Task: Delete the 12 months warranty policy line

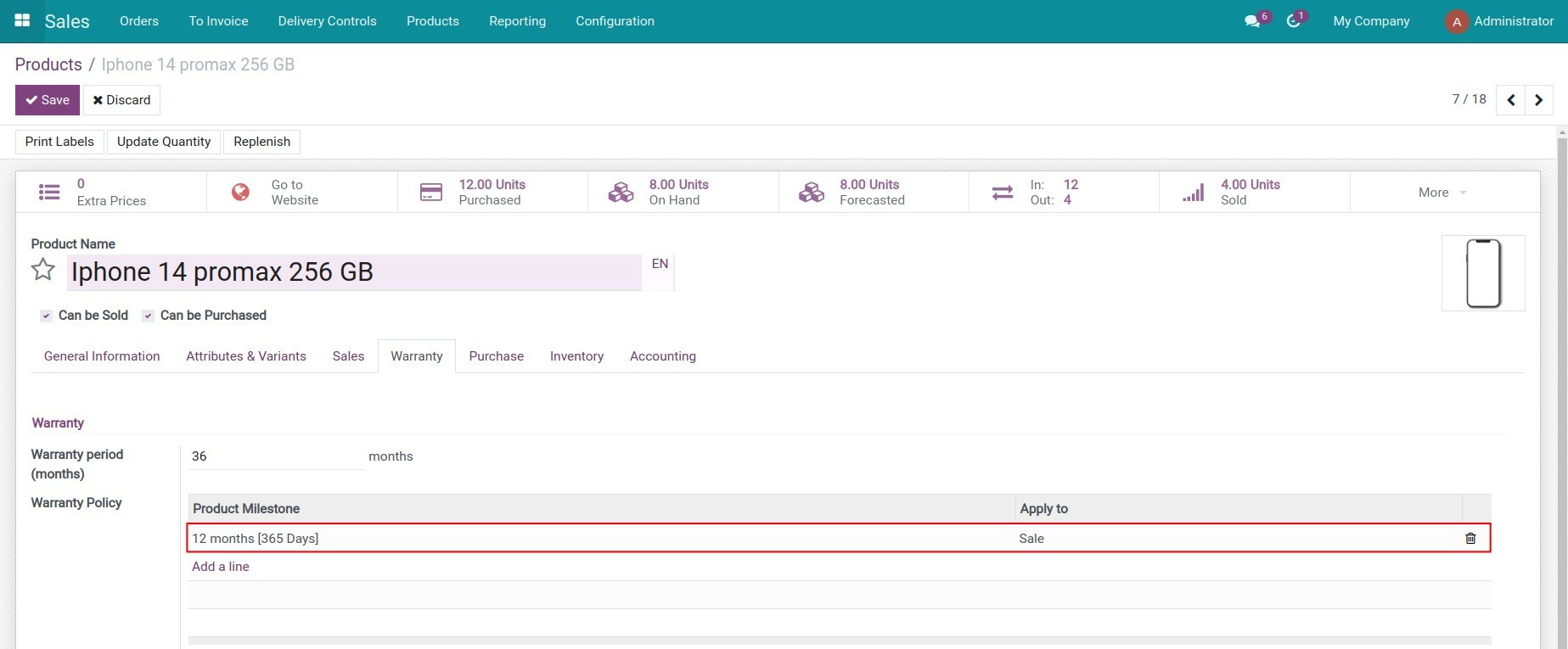Action: click(1470, 539)
